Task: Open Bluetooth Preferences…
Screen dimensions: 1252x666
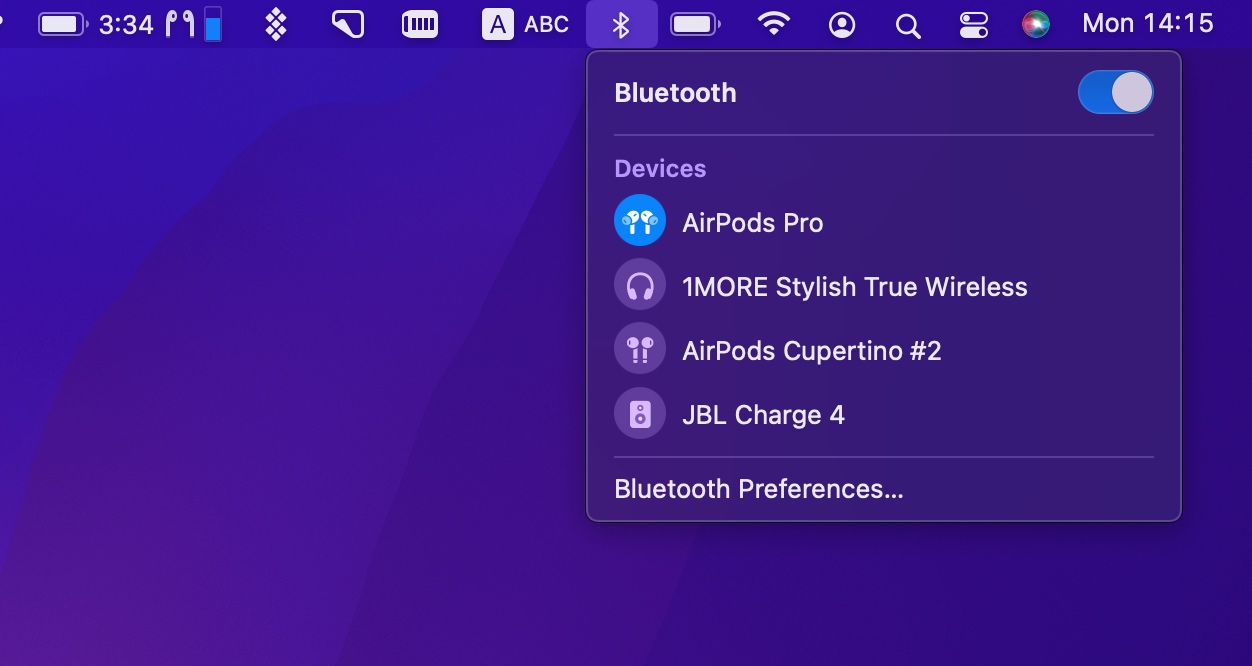Action: (x=759, y=489)
